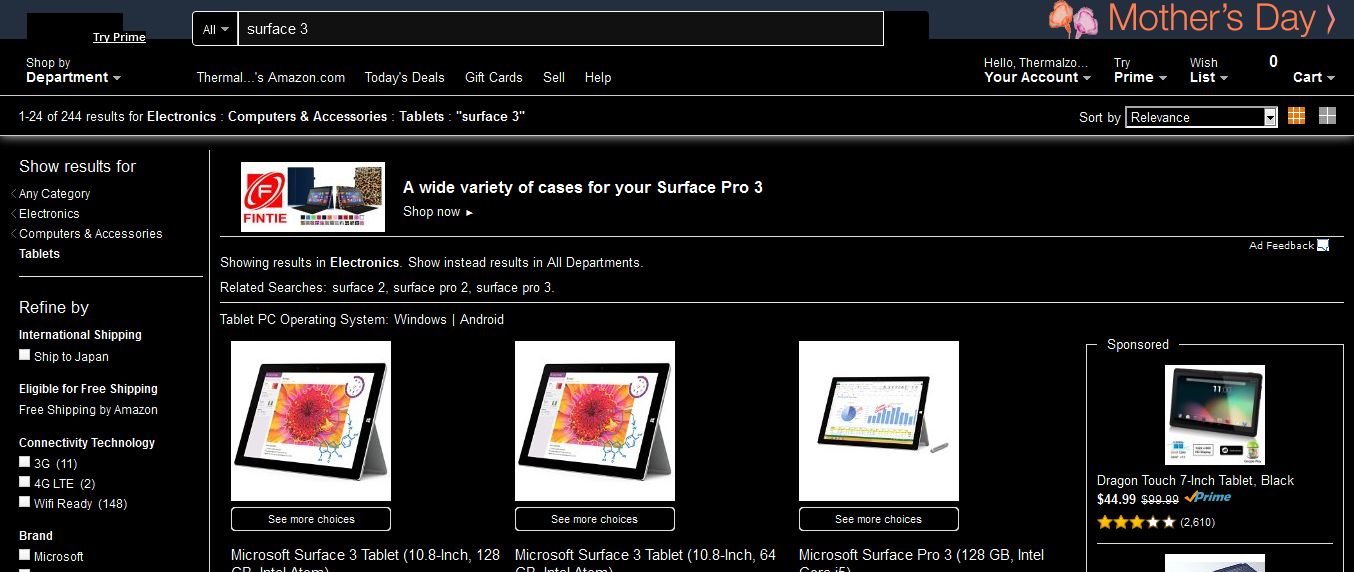Viewport: 1354px width, 572px height.
Task: Click the Ad Feedback text
Action: coord(1281,246)
